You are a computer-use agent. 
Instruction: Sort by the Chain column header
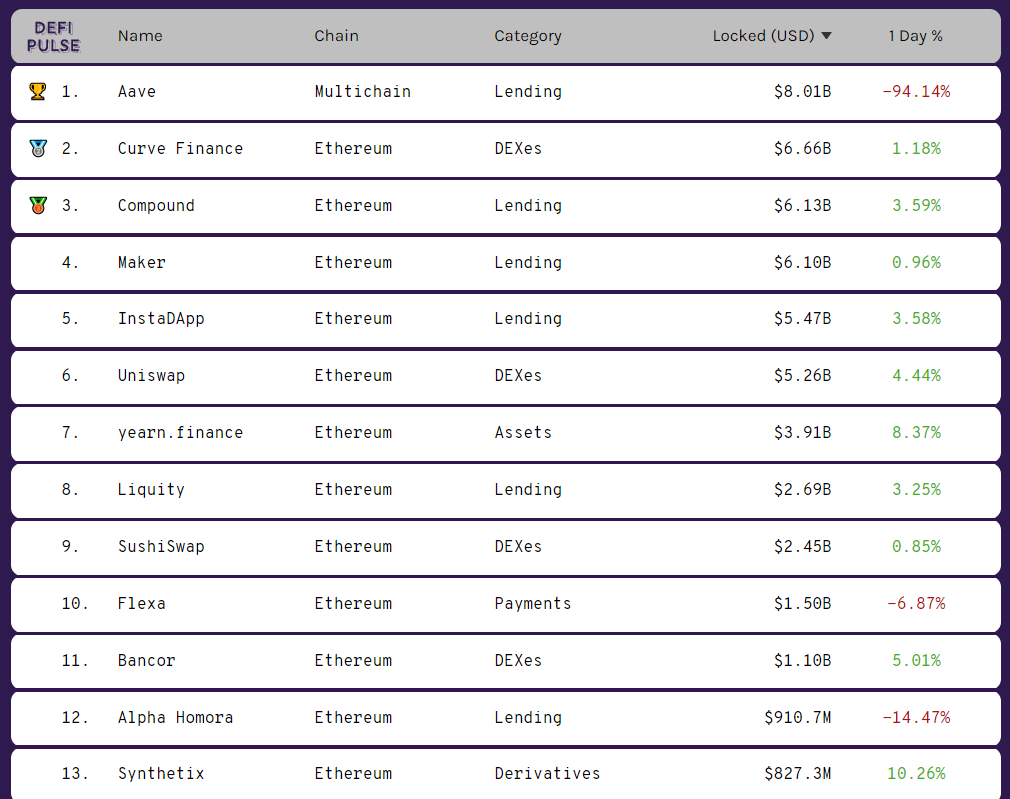coord(336,36)
